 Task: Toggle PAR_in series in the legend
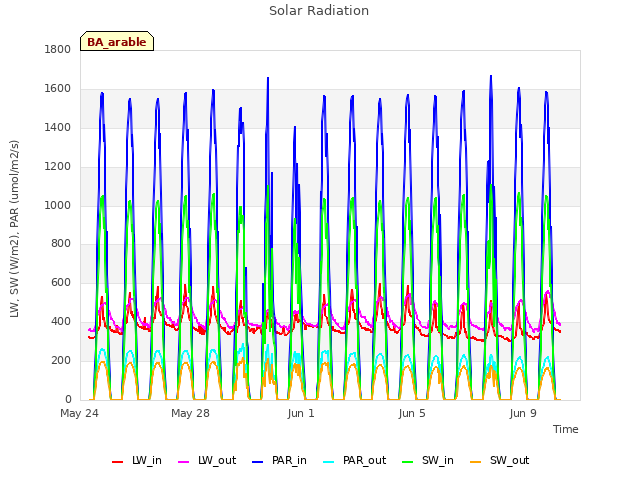(x=280, y=460)
